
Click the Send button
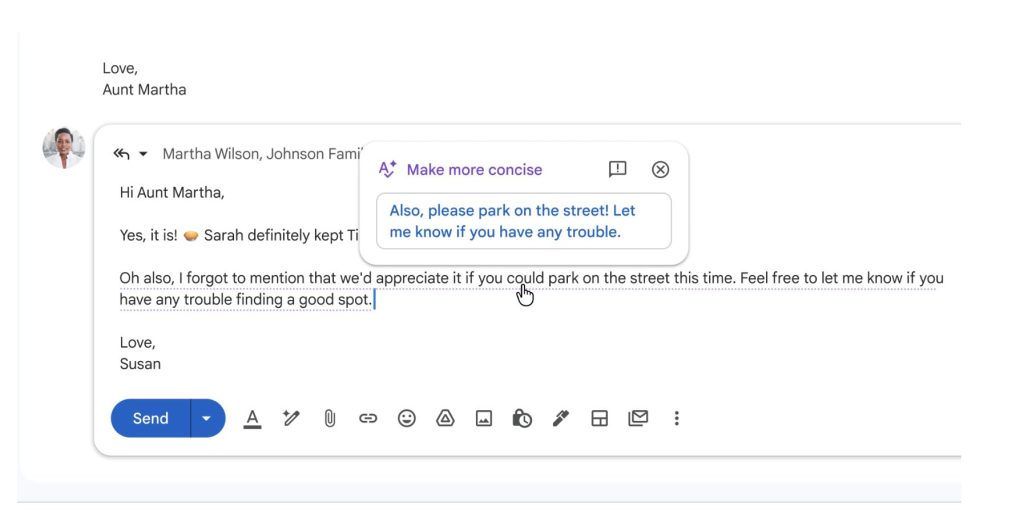click(x=151, y=418)
